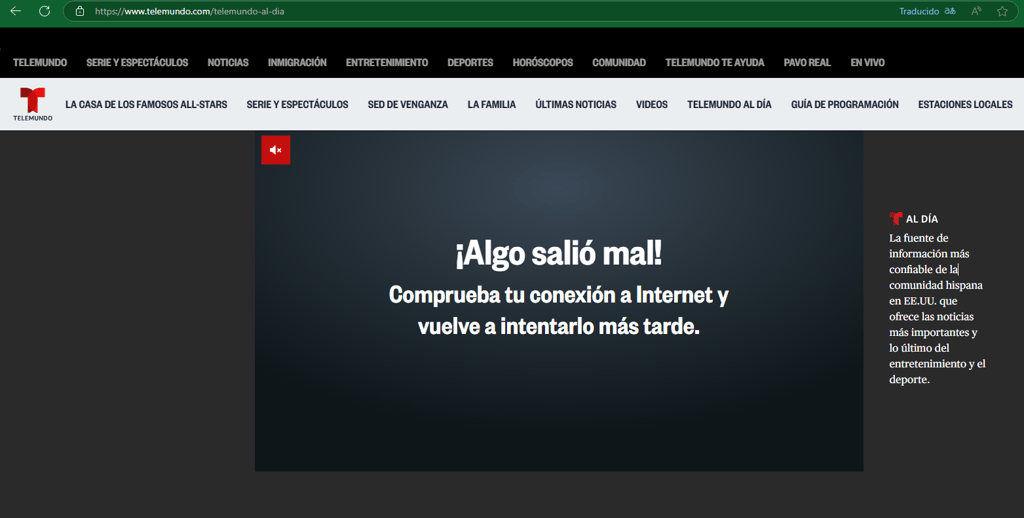
Task: Click the ¡Algo salió mal! error heading
Action: (x=558, y=253)
